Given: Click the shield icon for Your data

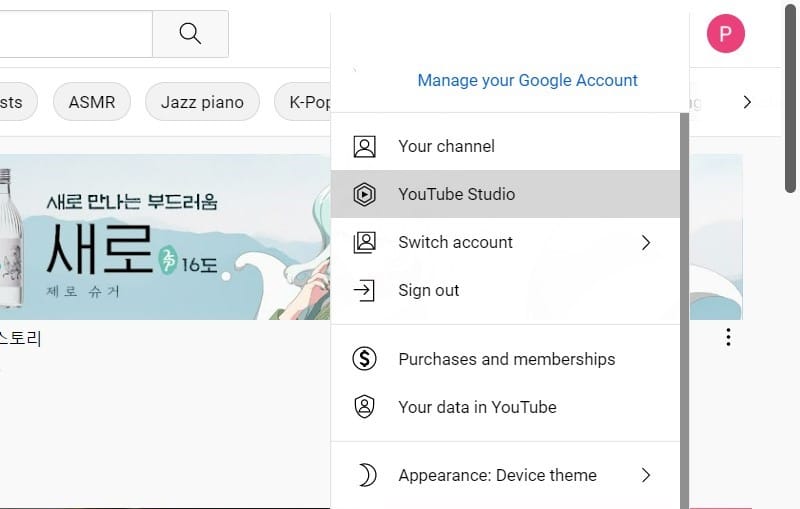Looking at the screenshot, I should [364, 406].
